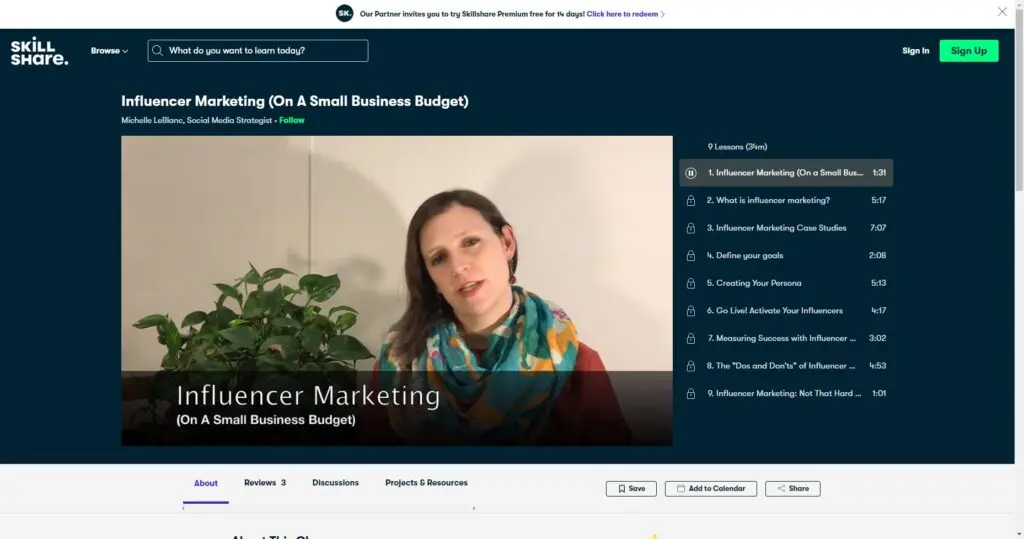The image size is (1024, 539).
Task: Click the SK partner badge icon
Action: tap(345, 13)
